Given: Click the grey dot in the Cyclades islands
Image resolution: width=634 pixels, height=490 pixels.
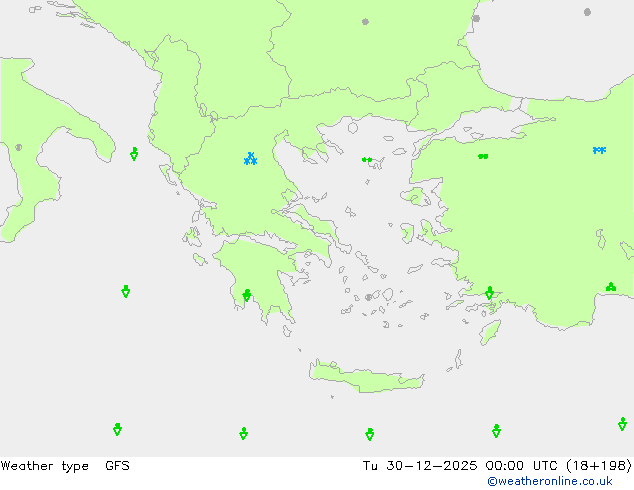Looking at the screenshot, I should (368, 297).
